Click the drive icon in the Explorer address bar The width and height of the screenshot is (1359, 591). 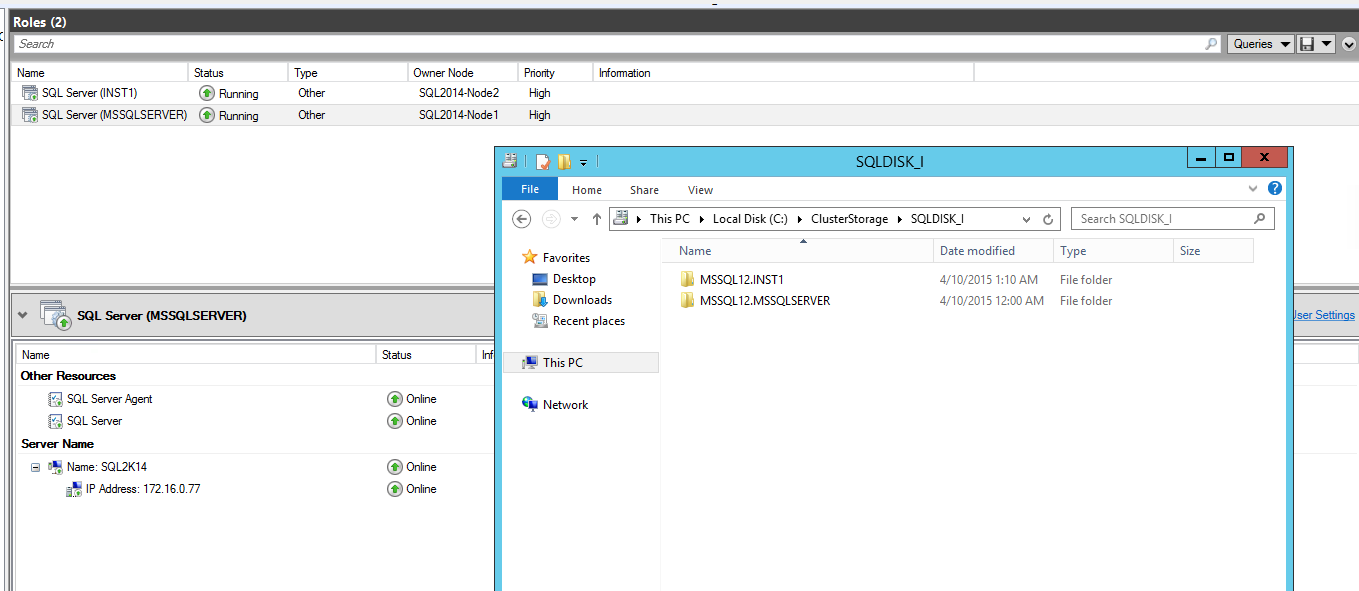coord(621,219)
